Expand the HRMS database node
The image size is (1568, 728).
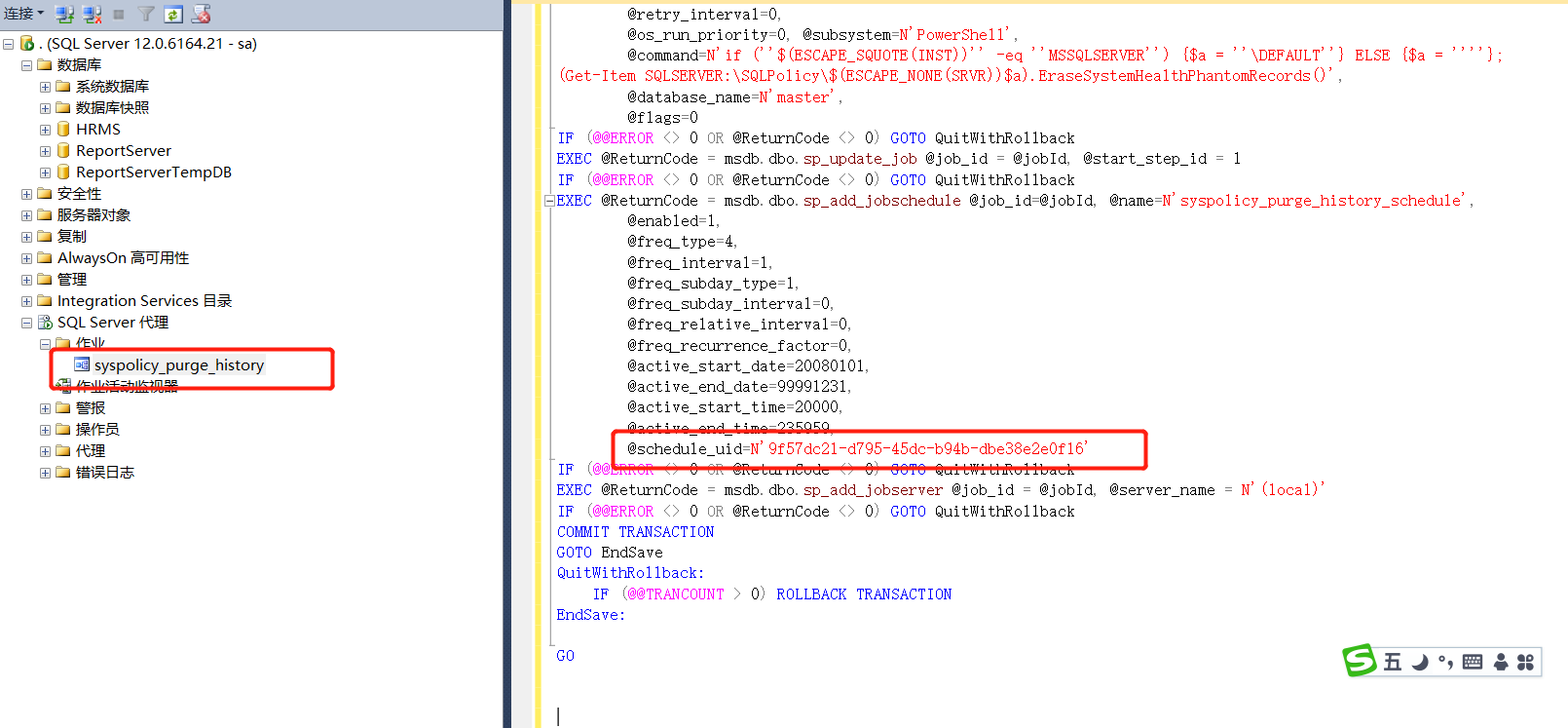(x=45, y=130)
